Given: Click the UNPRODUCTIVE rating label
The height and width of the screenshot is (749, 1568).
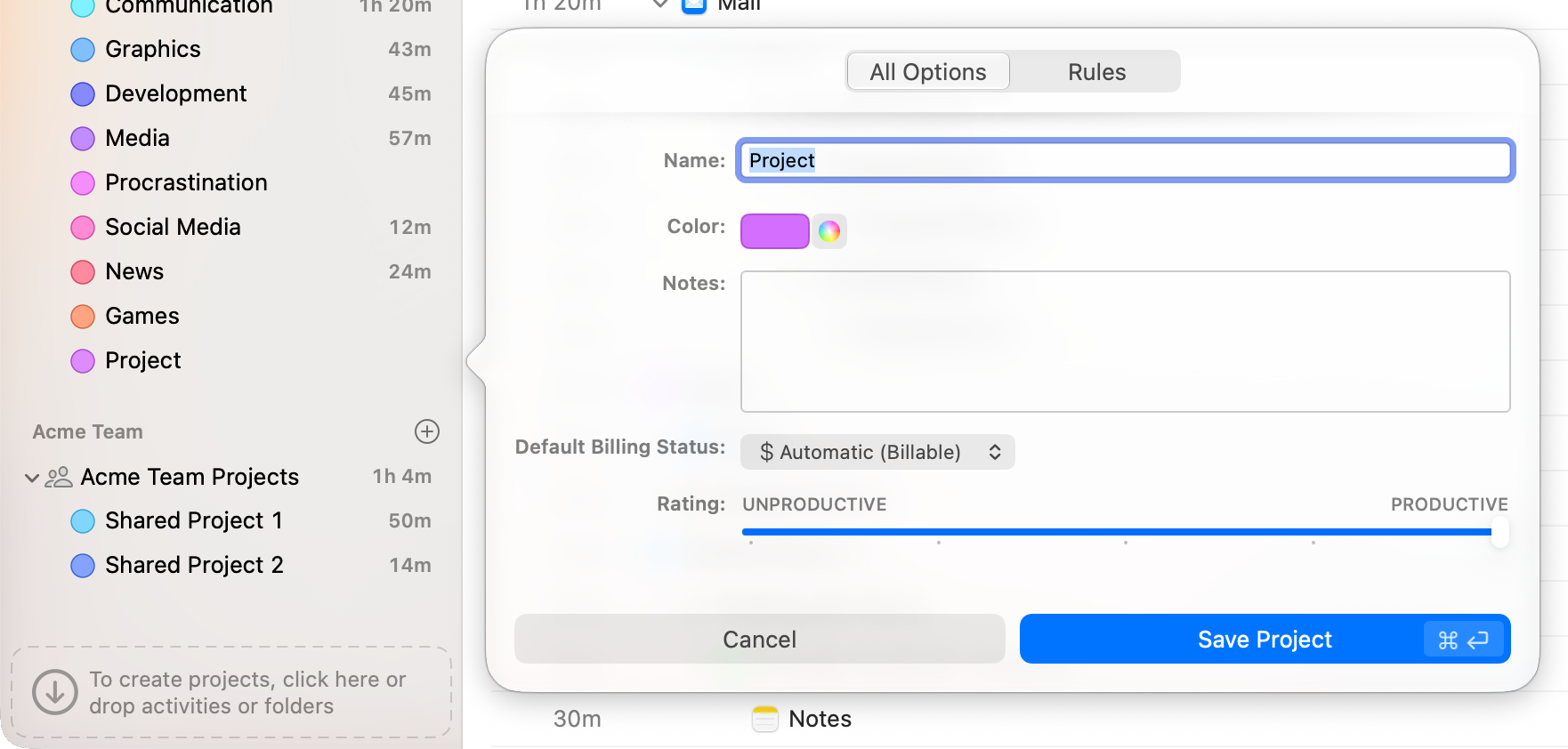Looking at the screenshot, I should [814, 504].
